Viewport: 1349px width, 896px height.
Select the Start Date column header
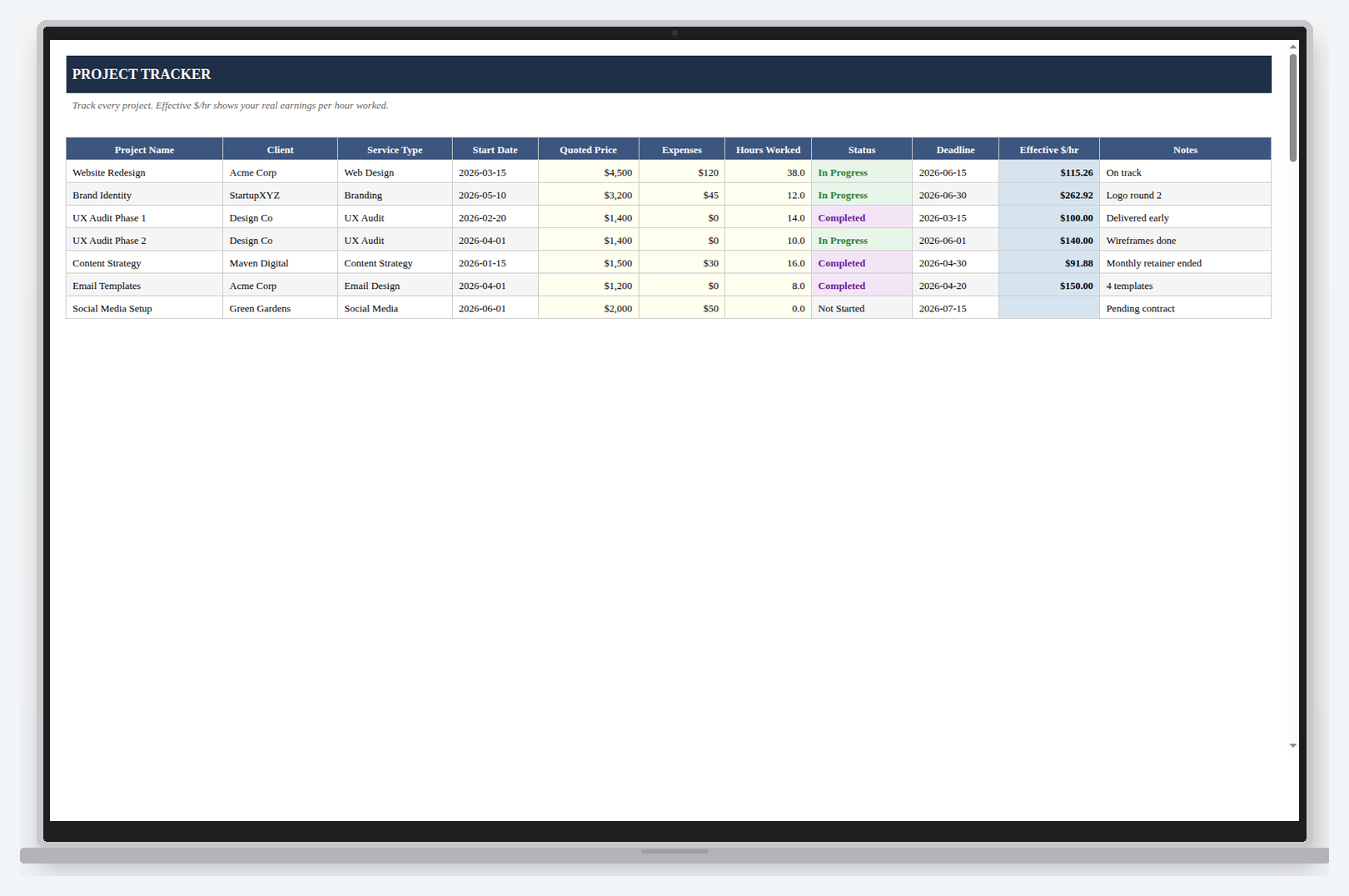coord(495,150)
